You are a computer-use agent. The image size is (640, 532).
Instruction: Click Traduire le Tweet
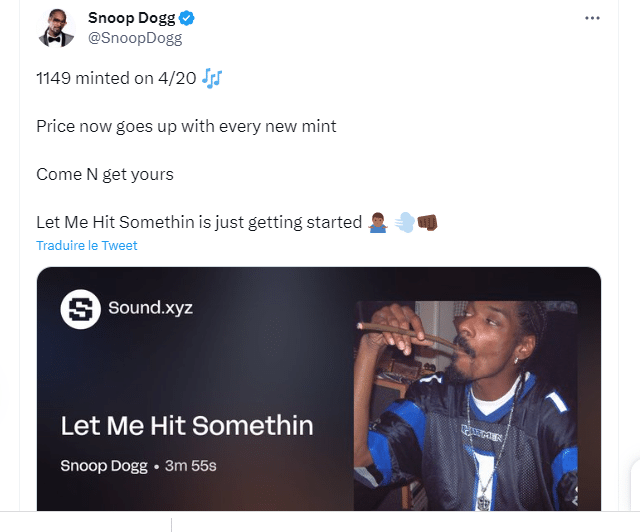[87, 245]
